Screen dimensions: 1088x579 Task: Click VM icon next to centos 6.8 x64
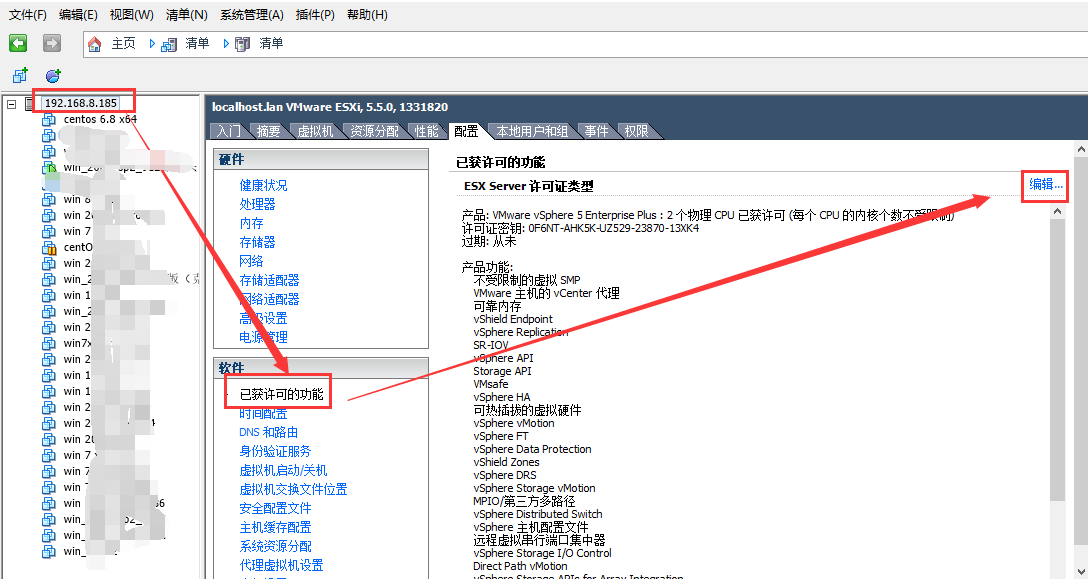(x=49, y=119)
